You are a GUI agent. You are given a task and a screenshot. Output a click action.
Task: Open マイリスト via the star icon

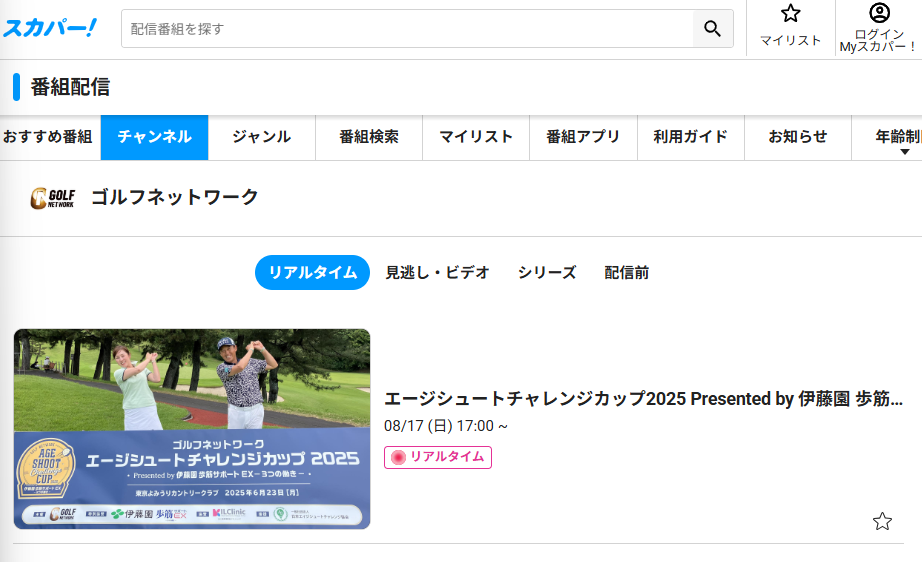pos(790,27)
